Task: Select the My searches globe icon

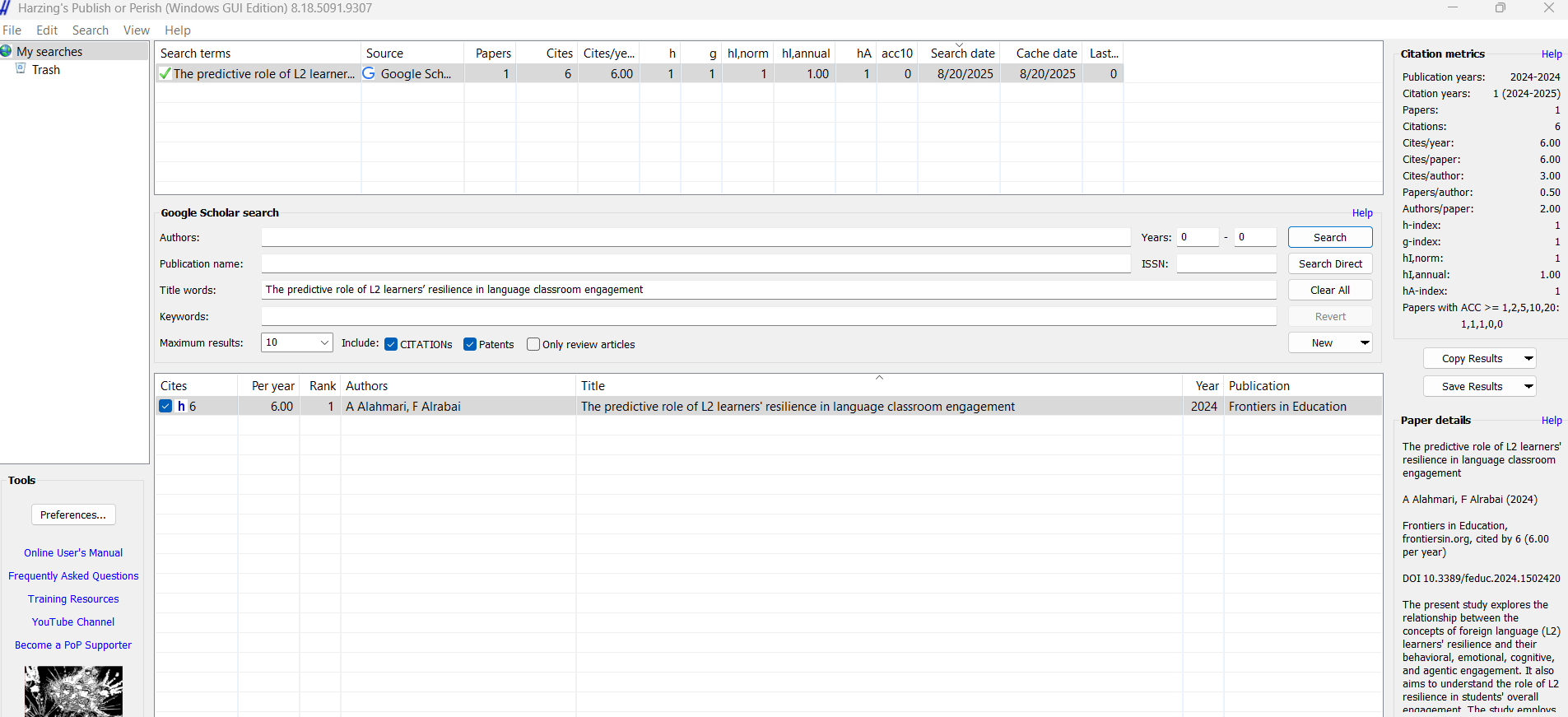Action: click(x=7, y=51)
